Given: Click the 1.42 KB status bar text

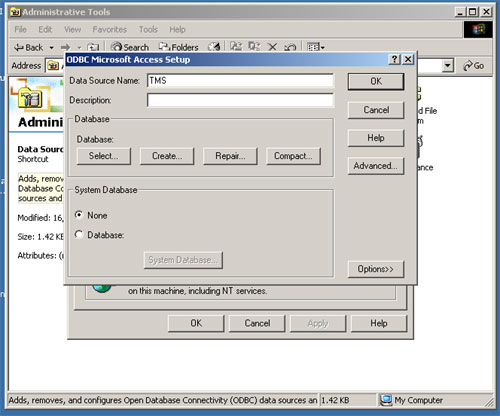Looking at the screenshot, I should tap(335, 400).
